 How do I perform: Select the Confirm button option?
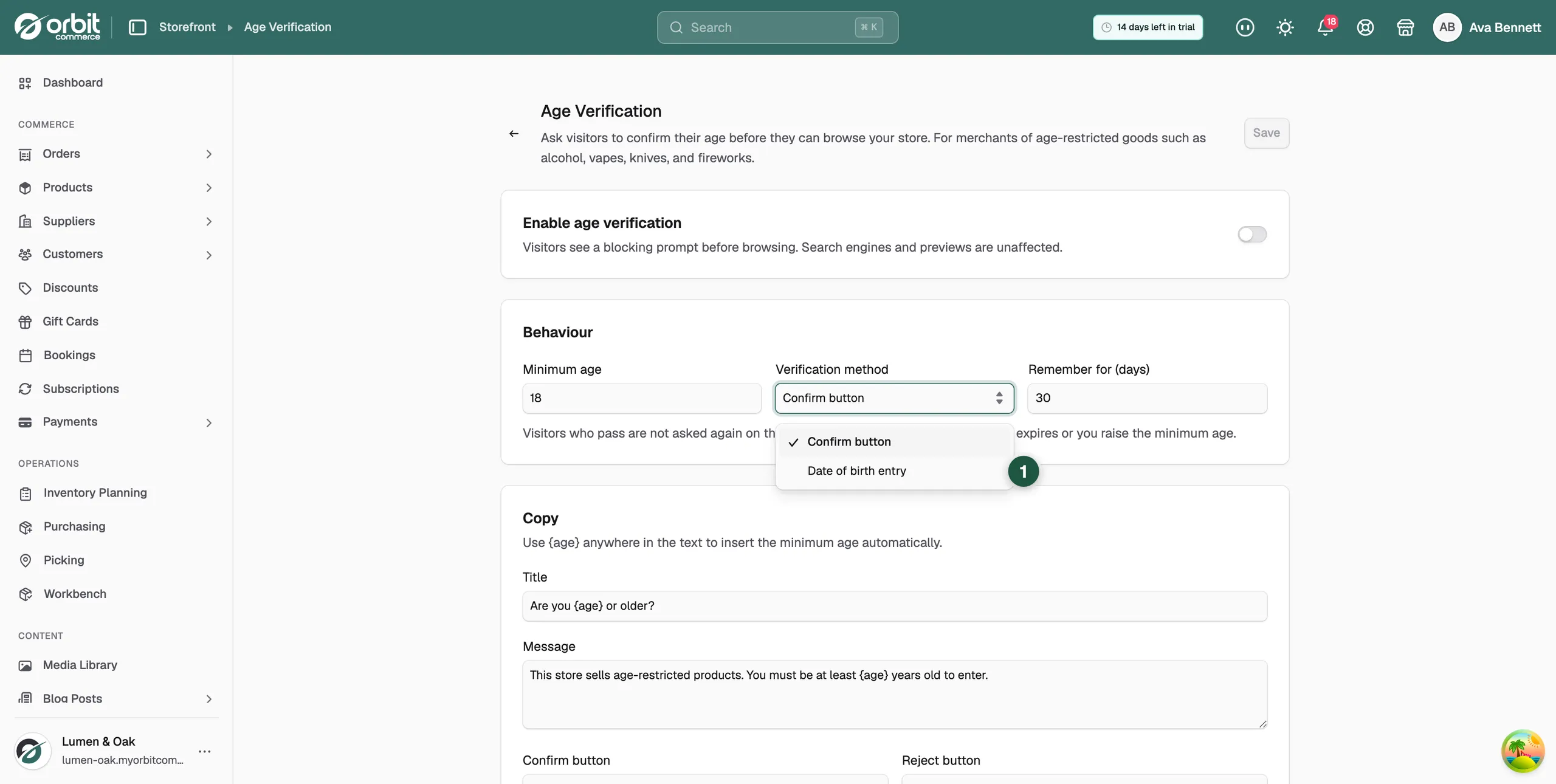tap(894, 442)
